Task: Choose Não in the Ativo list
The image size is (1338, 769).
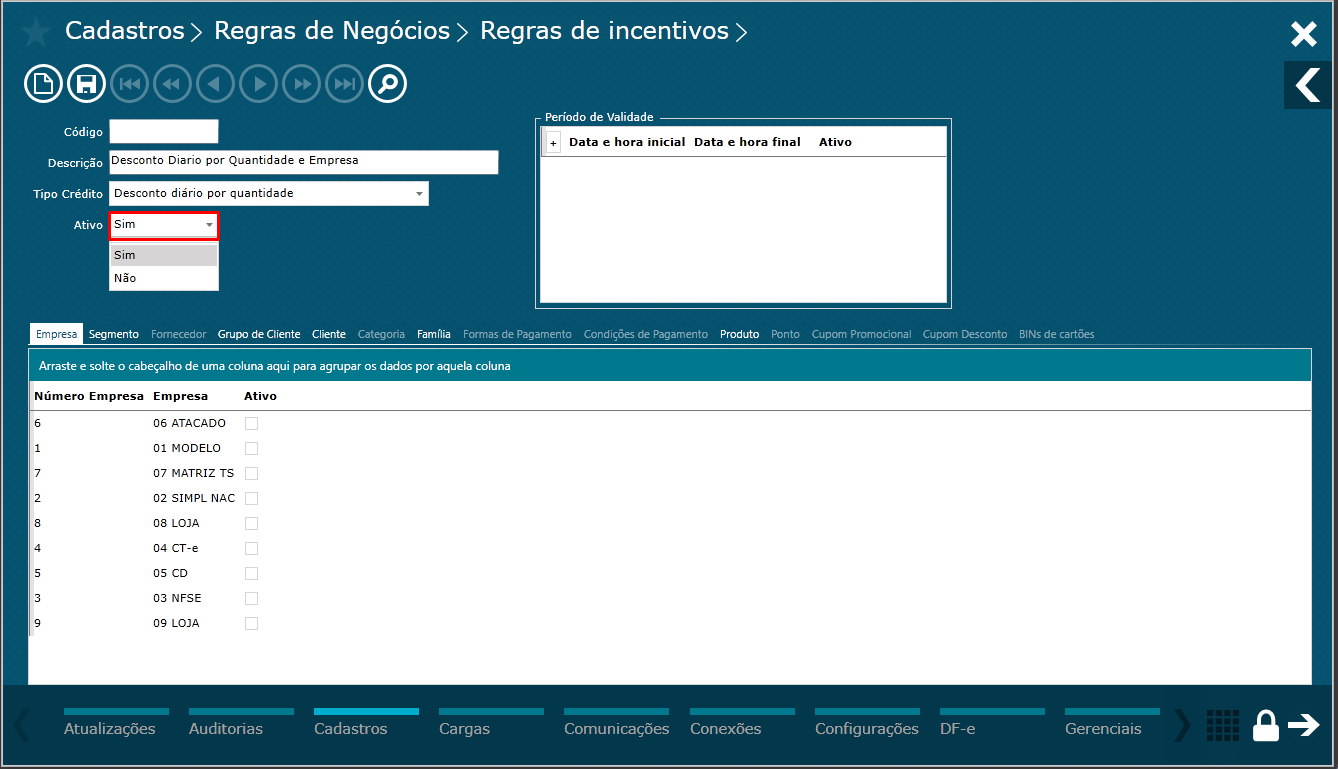Action: pos(164,278)
